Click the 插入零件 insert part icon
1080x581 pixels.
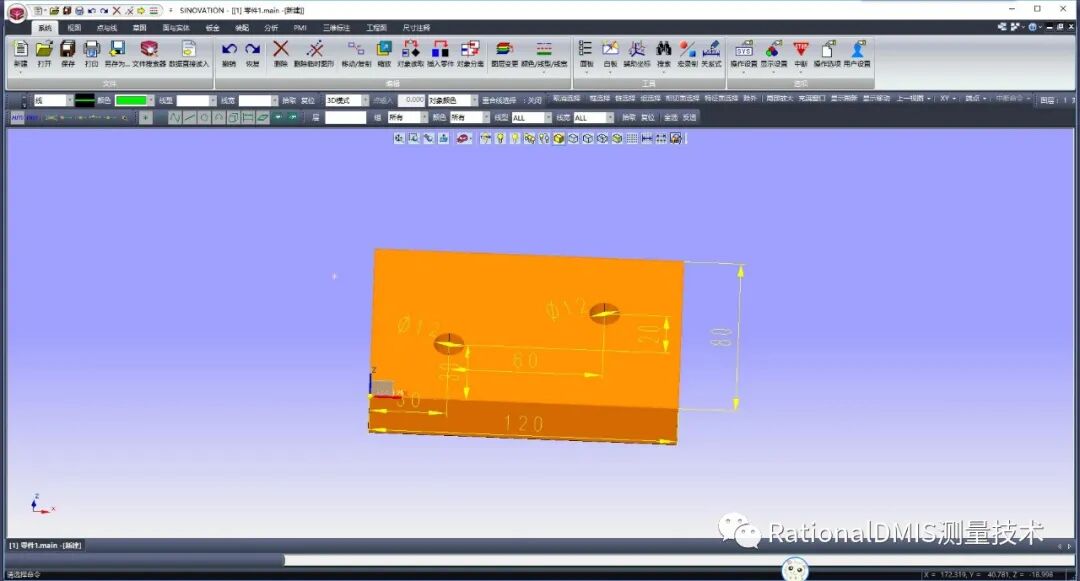(x=442, y=50)
